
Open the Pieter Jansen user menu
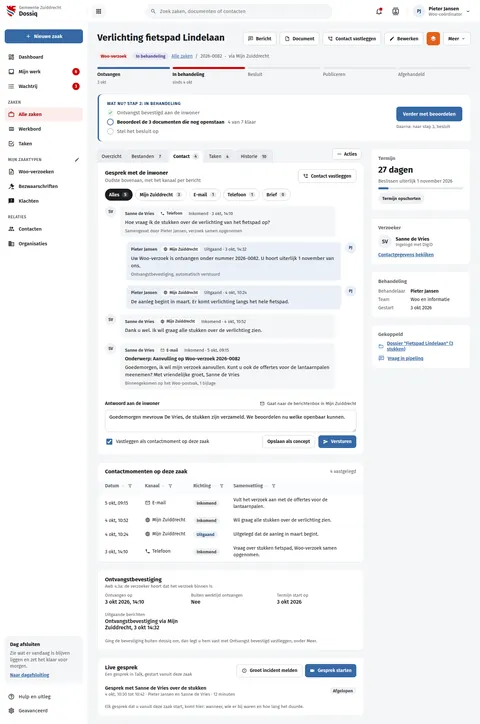442,11
